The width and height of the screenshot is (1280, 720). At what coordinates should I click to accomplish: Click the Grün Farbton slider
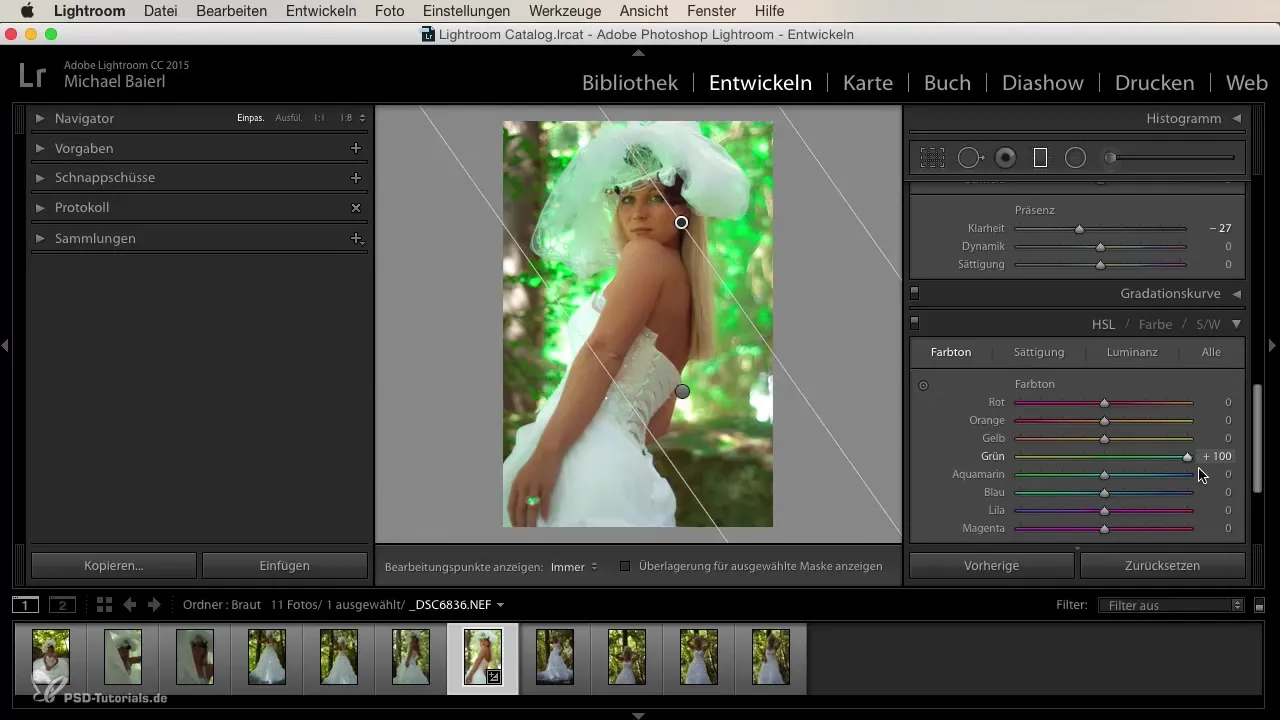pos(1104,457)
